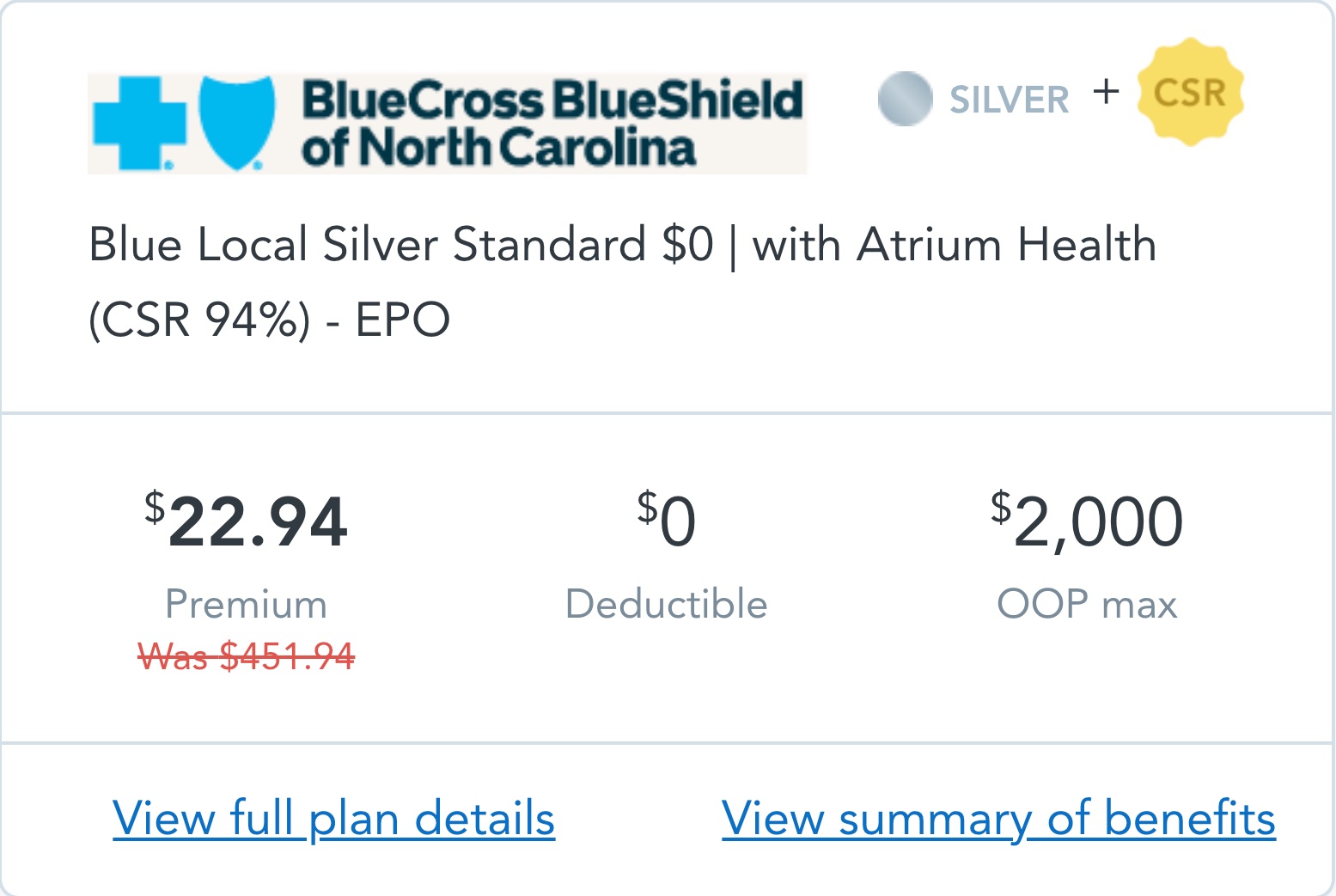Click the plus sign beside SILVER
Screen dimensions: 1336x896
[x=1107, y=91]
